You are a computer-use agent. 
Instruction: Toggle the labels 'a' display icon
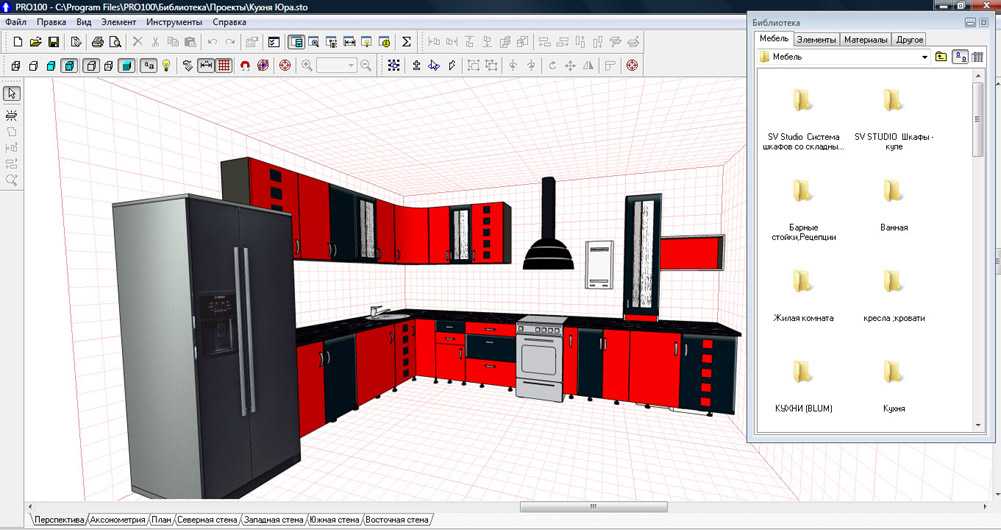coord(148,65)
